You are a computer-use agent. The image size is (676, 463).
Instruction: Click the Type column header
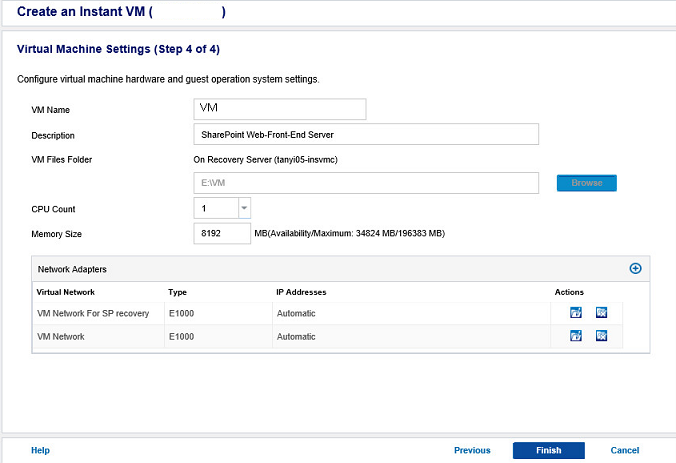(x=178, y=292)
